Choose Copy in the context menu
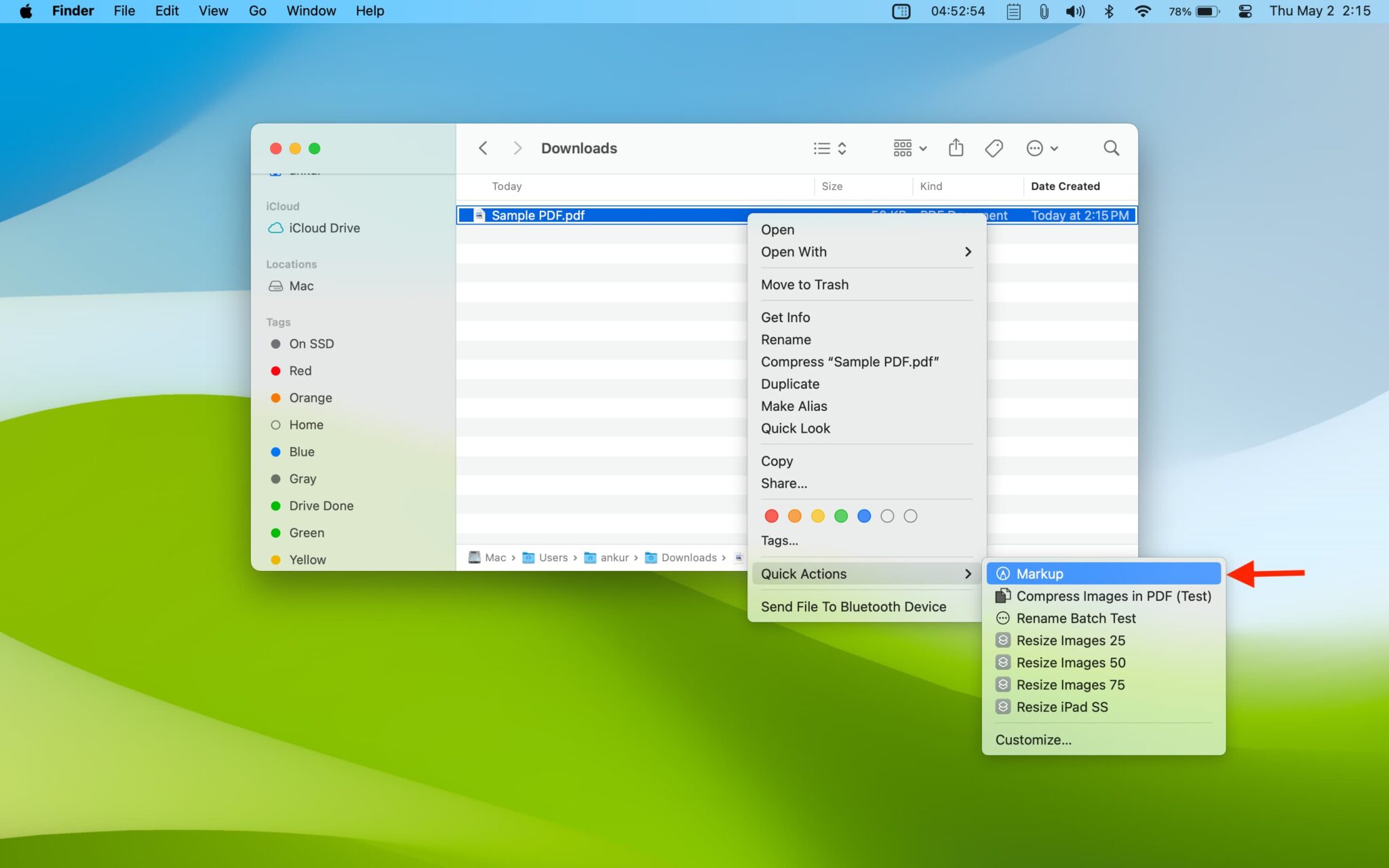The image size is (1389, 868). (x=866, y=461)
